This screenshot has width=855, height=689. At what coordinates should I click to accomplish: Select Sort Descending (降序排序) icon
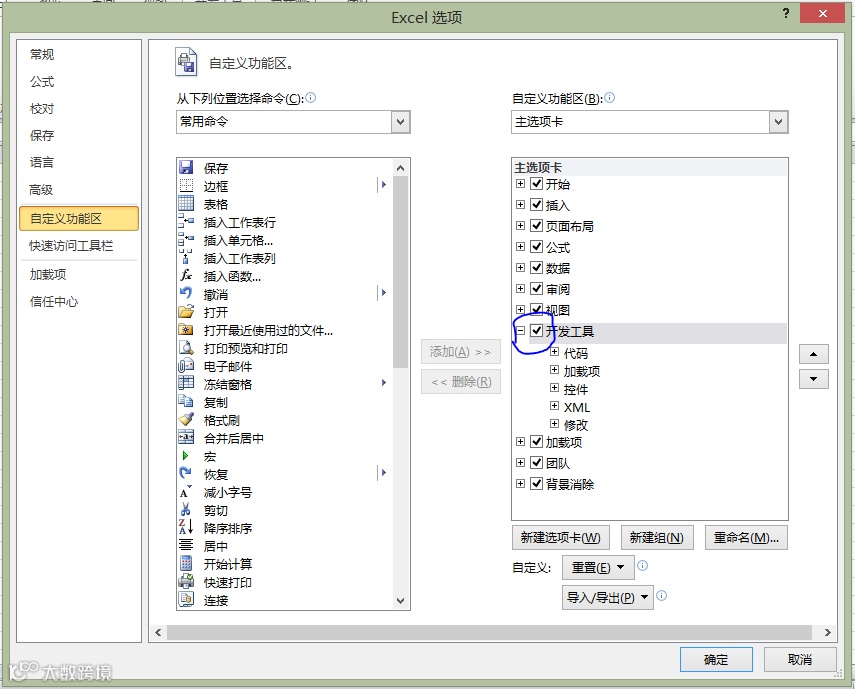186,527
